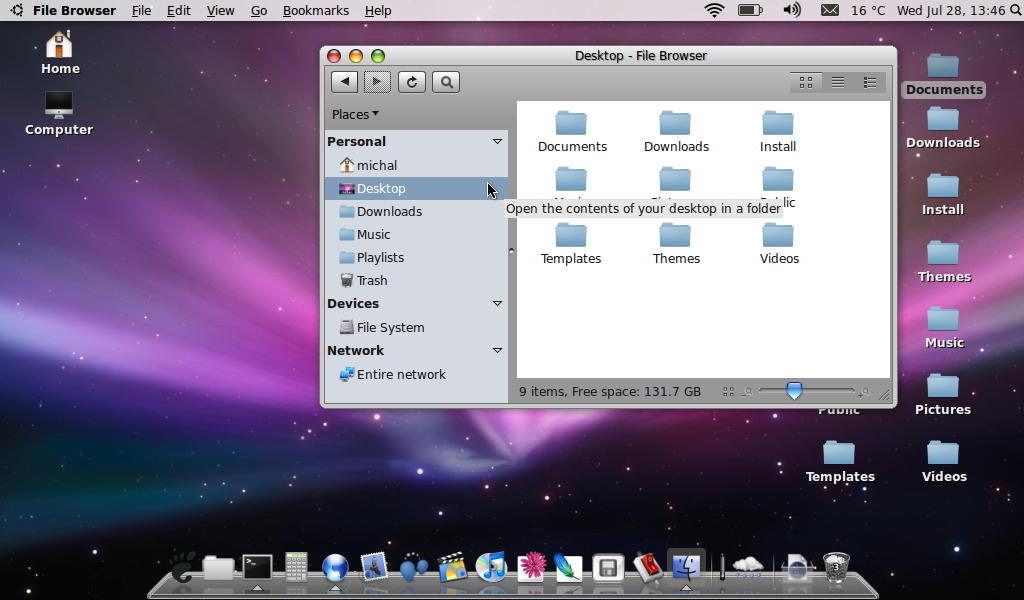Image resolution: width=1024 pixels, height=600 pixels.
Task: Select the Themes folder in the file pane
Action: tap(676, 244)
